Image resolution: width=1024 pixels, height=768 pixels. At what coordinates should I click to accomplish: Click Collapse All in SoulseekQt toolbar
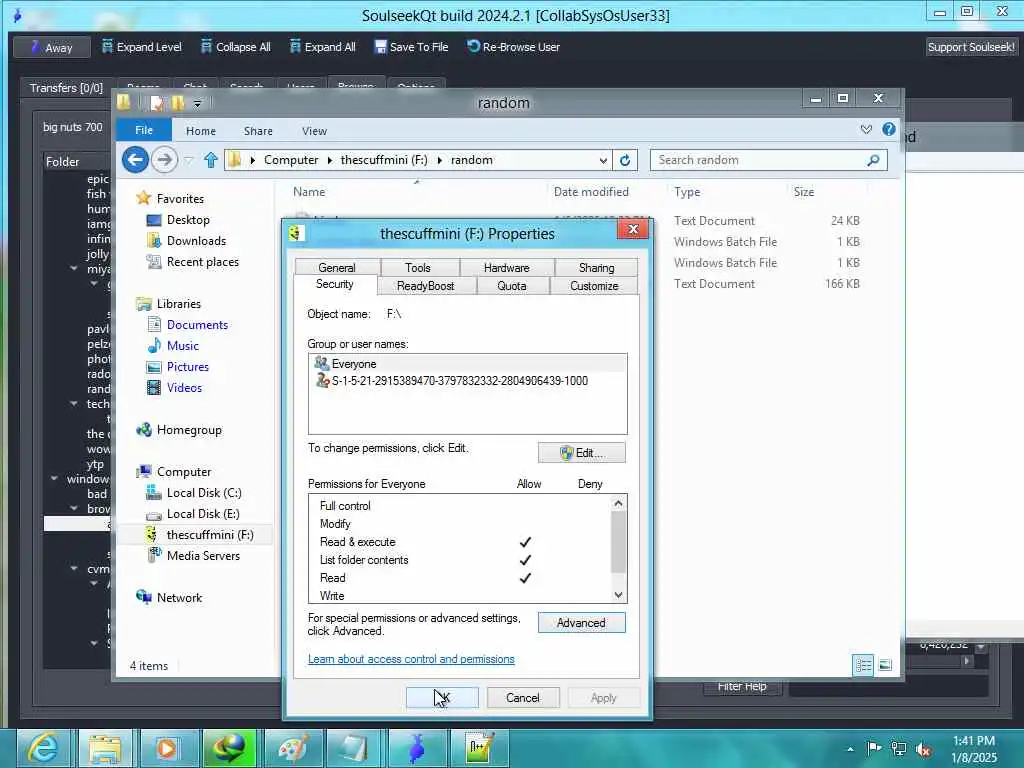(x=236, y=47)
